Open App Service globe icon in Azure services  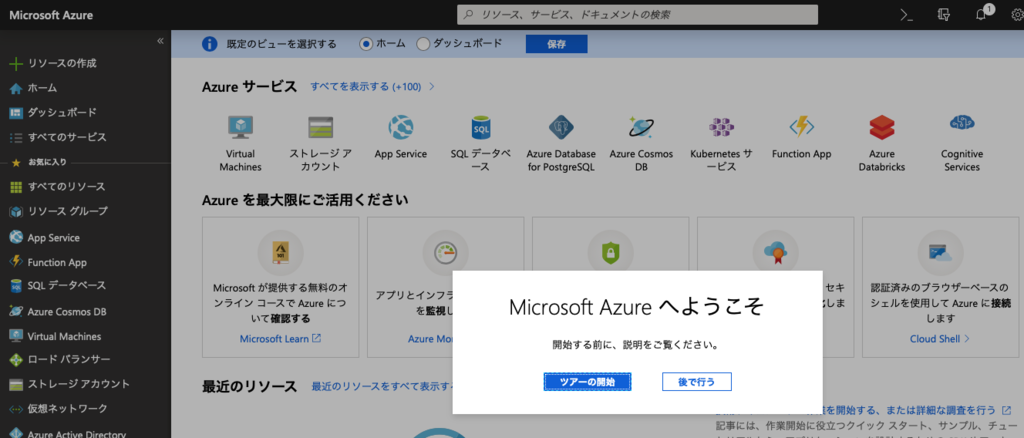point(400,128)
